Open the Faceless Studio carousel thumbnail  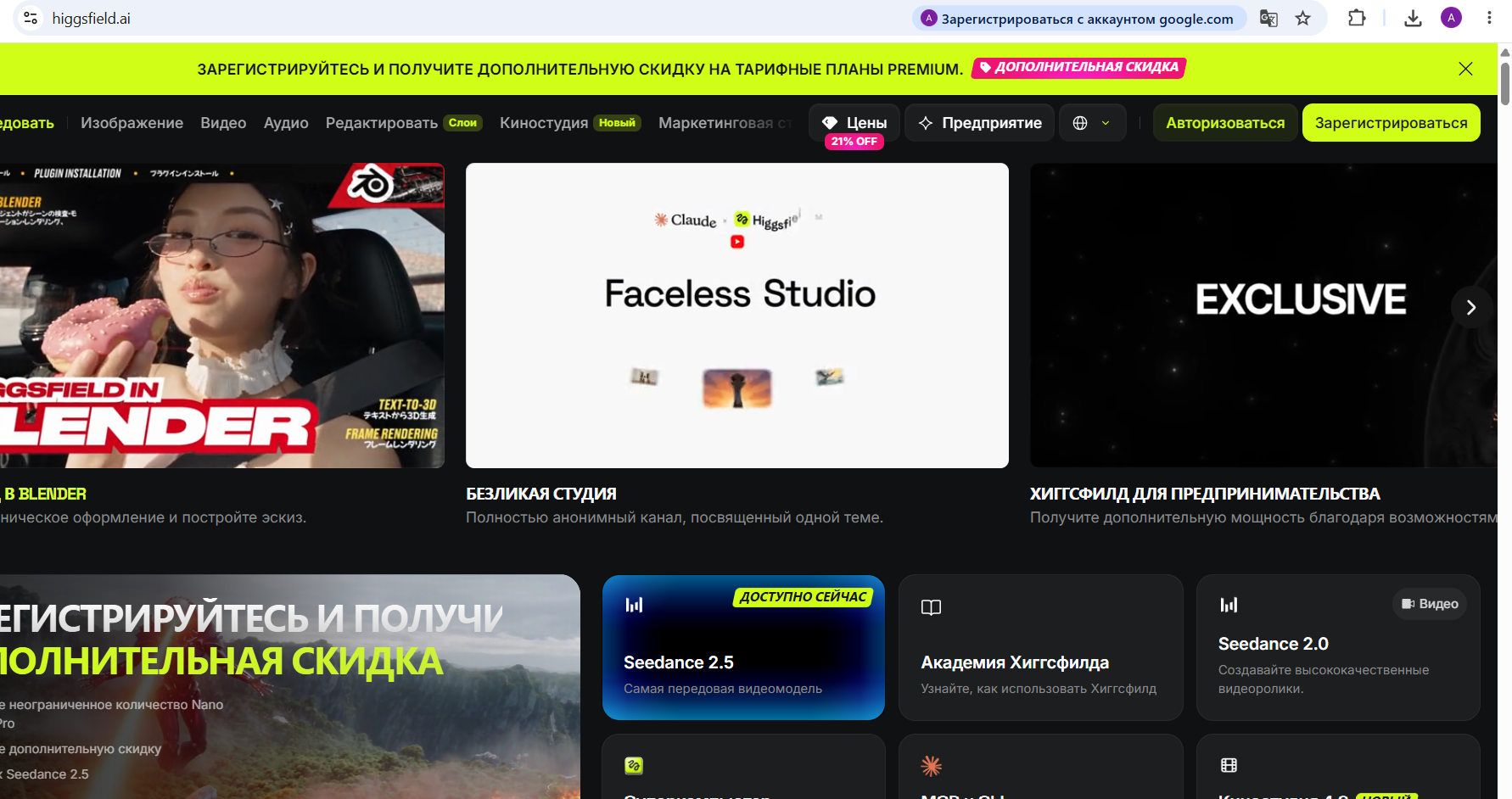pyautogui.click(x=737, y=316)
